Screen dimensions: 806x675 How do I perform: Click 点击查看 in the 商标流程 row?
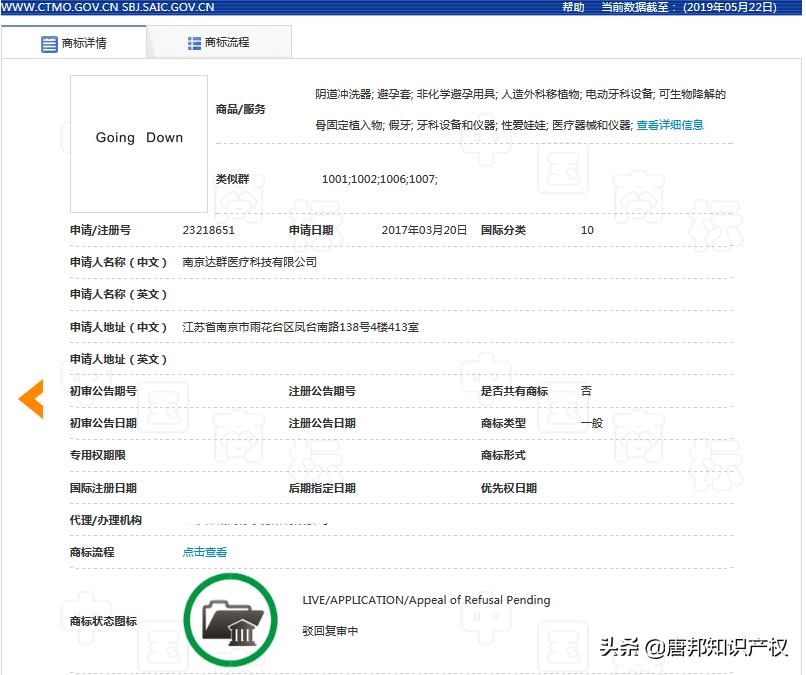pos(204,551)
